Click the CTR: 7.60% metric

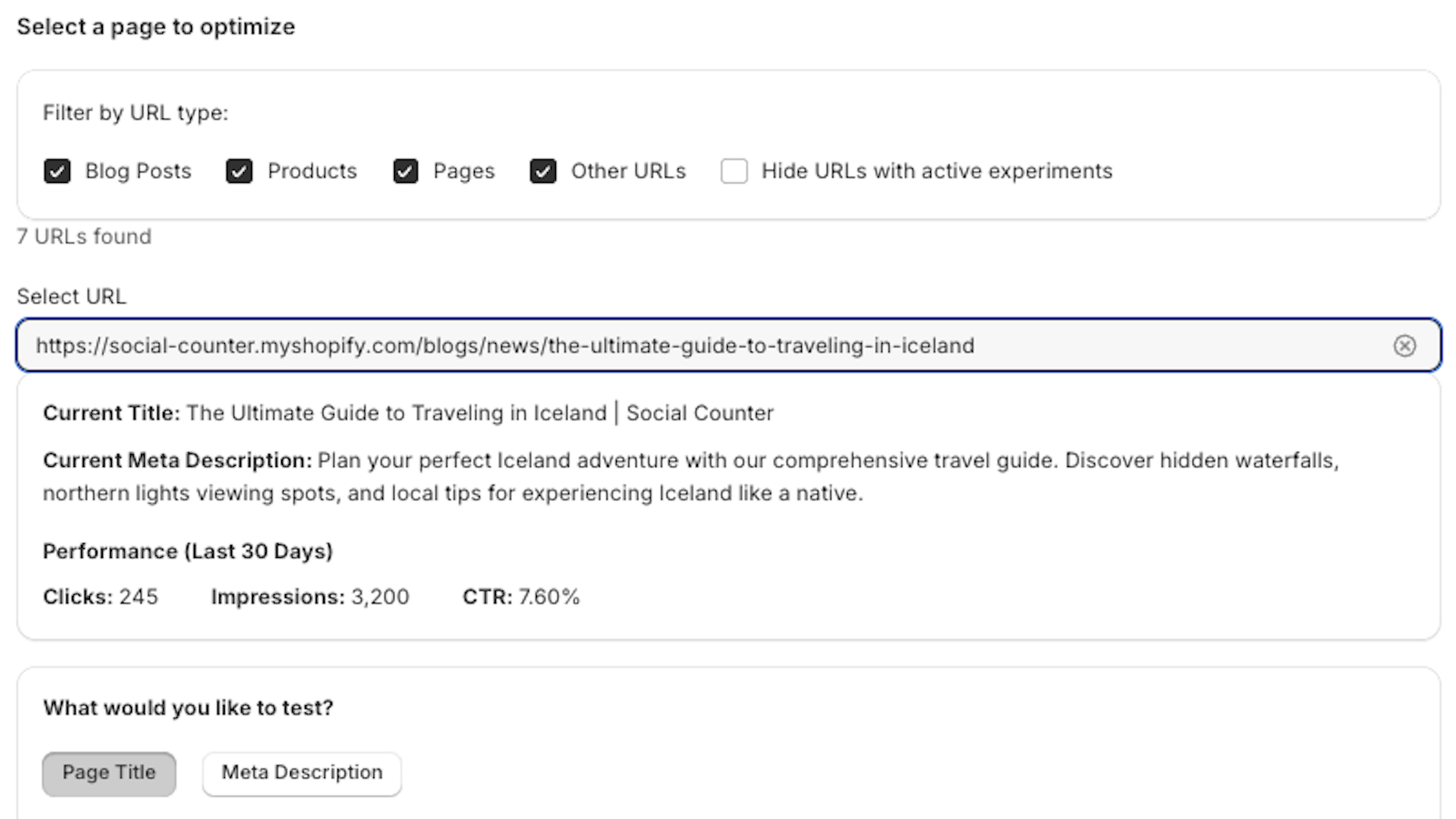[x=521, y=597]
